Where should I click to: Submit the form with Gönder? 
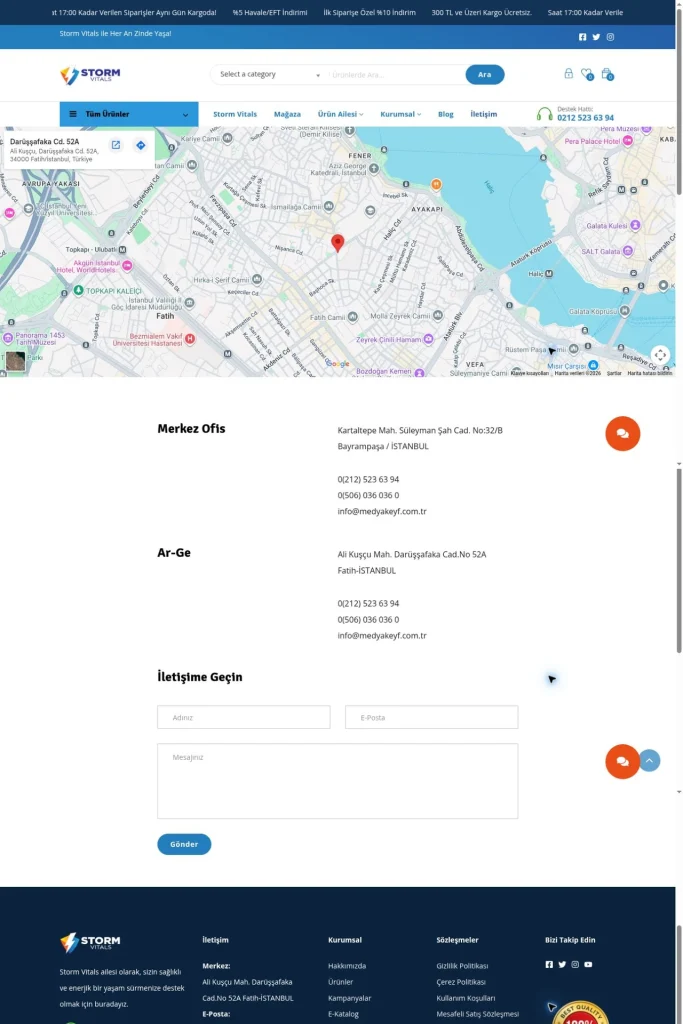pos(184,844)
